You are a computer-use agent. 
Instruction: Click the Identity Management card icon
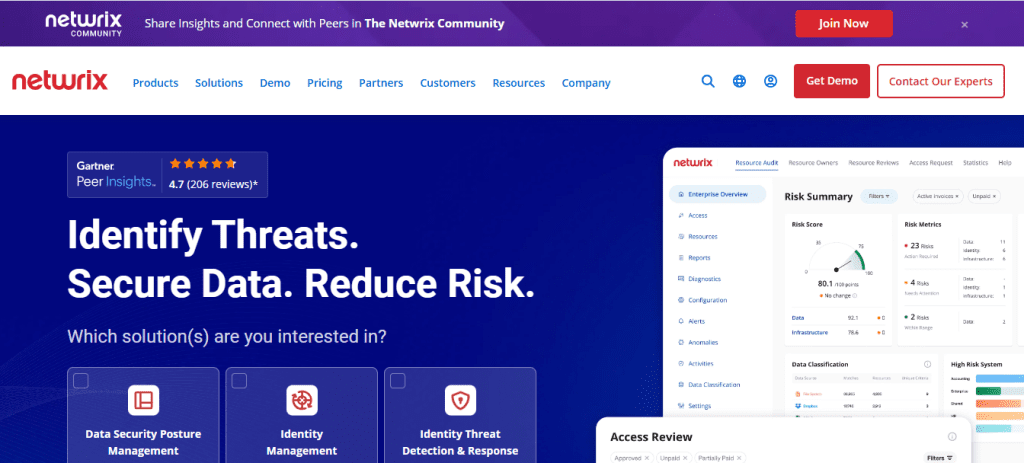click(x=302, y=400)
